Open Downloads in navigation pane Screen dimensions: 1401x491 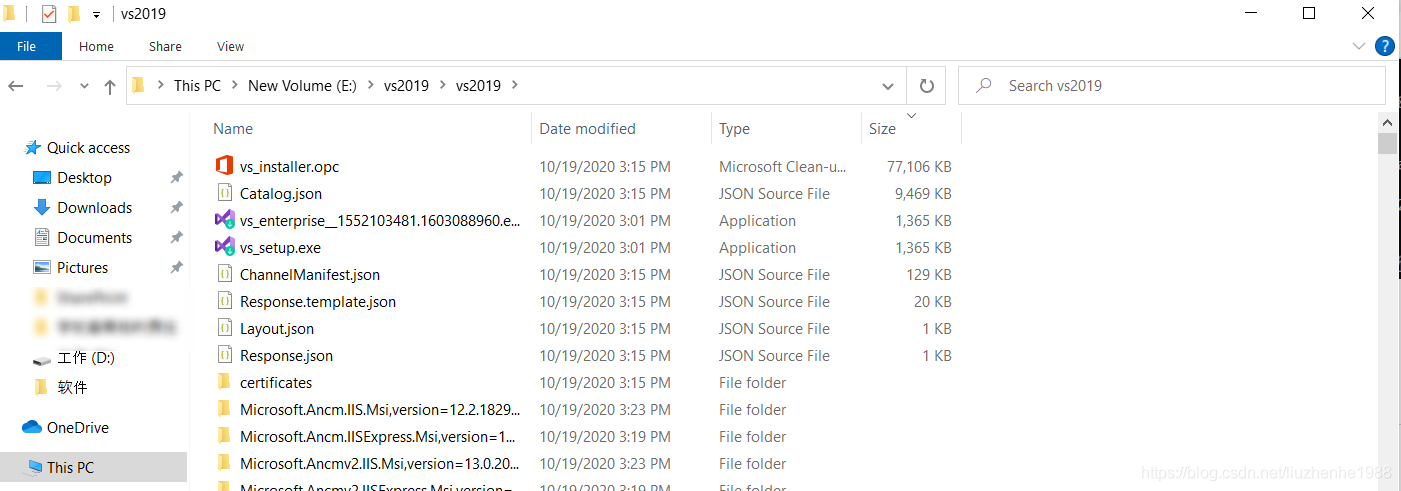pyautogui.click(x=94, y=208)
